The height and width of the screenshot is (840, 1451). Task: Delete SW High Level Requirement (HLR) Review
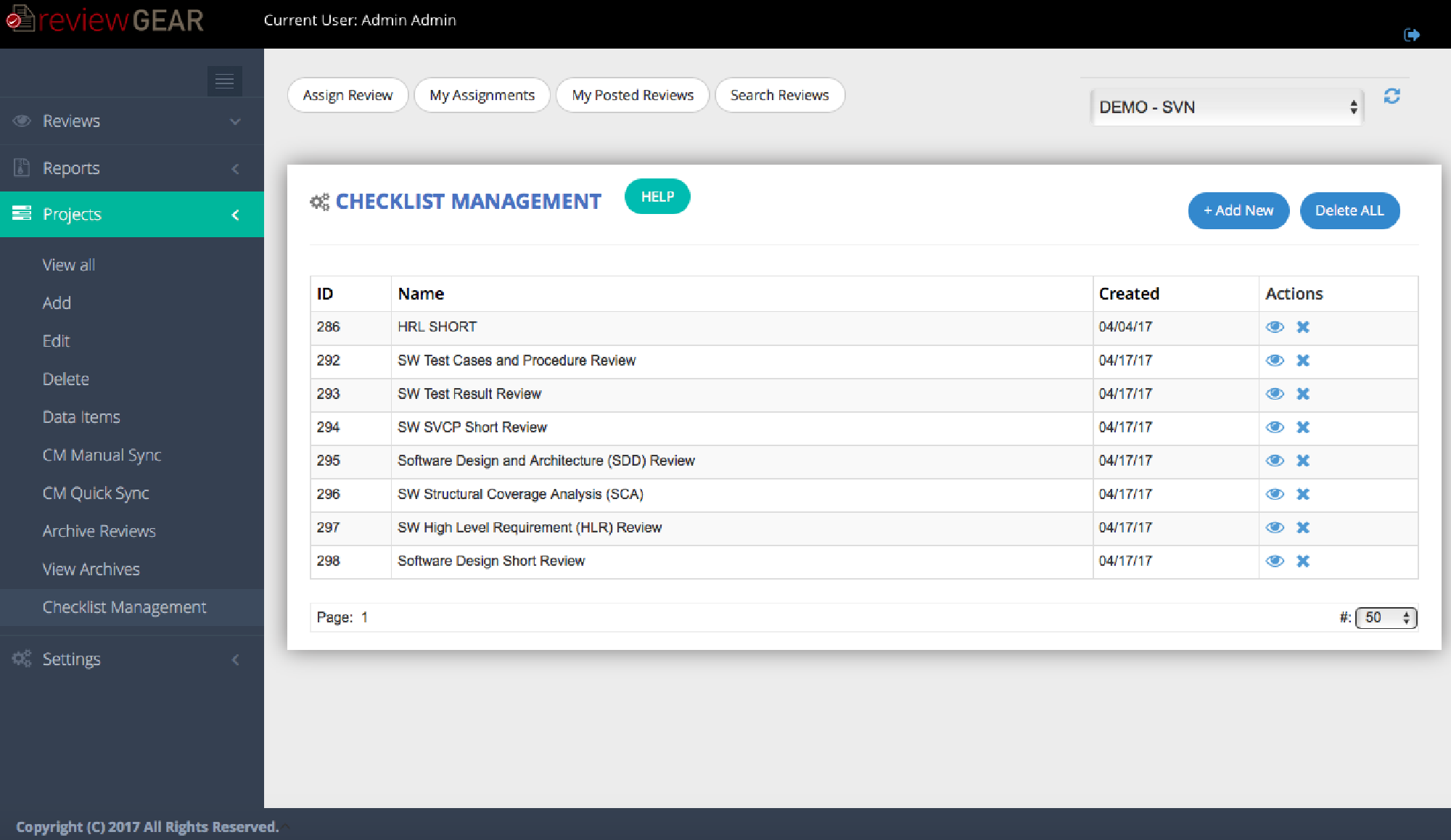(1303, 527)
